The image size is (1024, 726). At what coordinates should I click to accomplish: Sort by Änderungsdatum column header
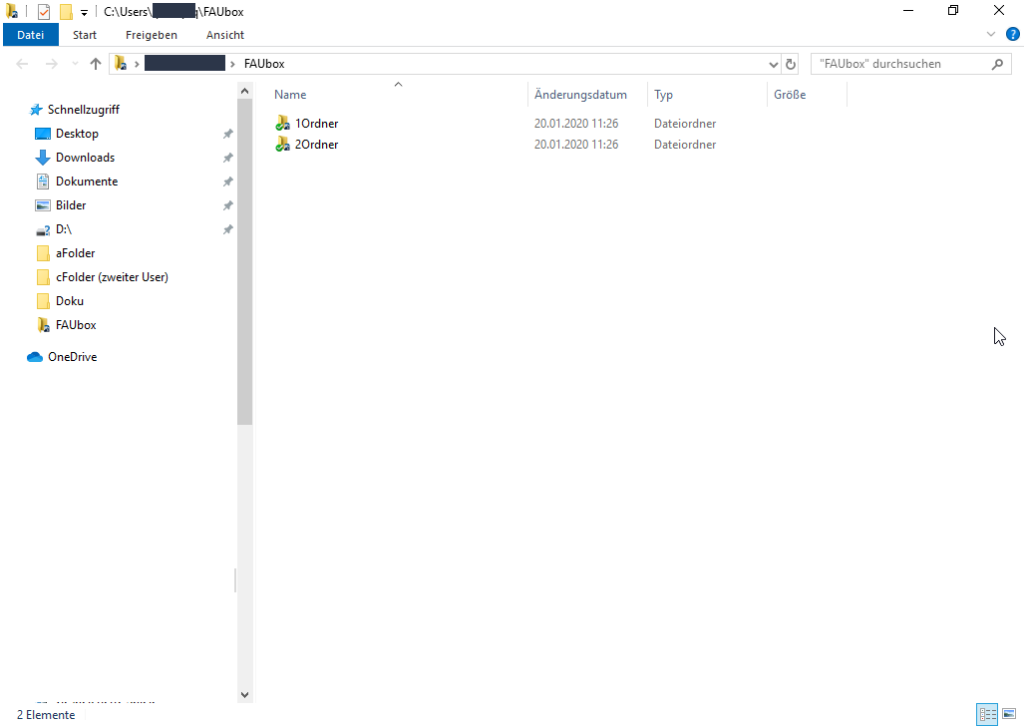pyautogui.click(x=581, y=95)
